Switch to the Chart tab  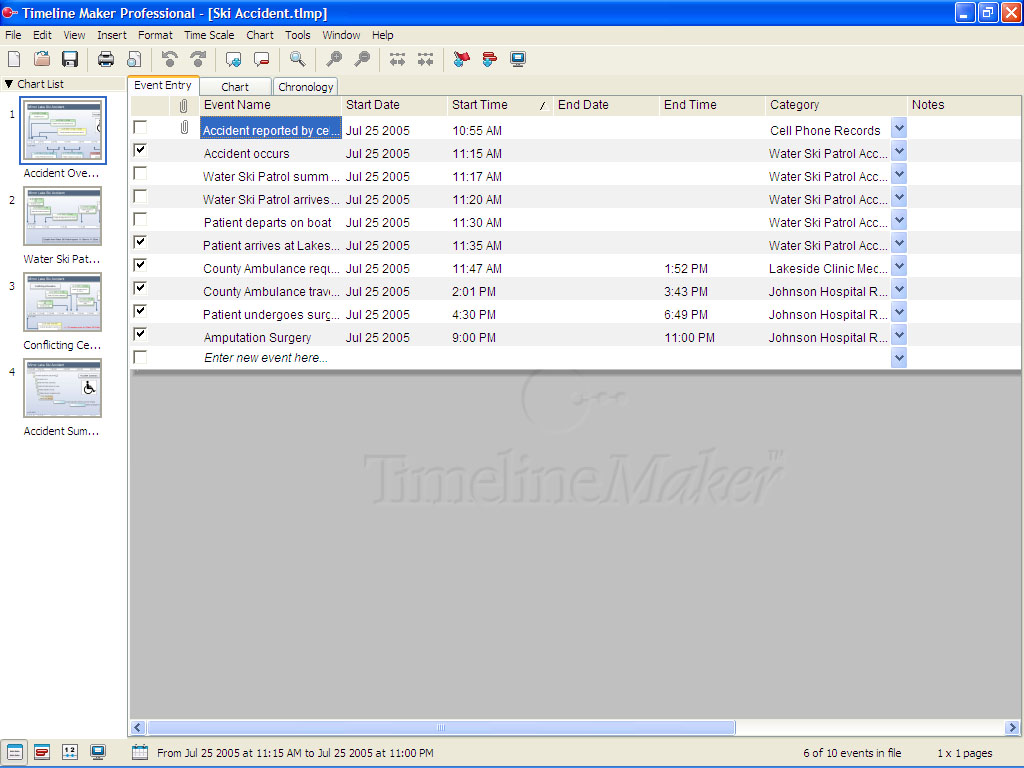(235, 87)
